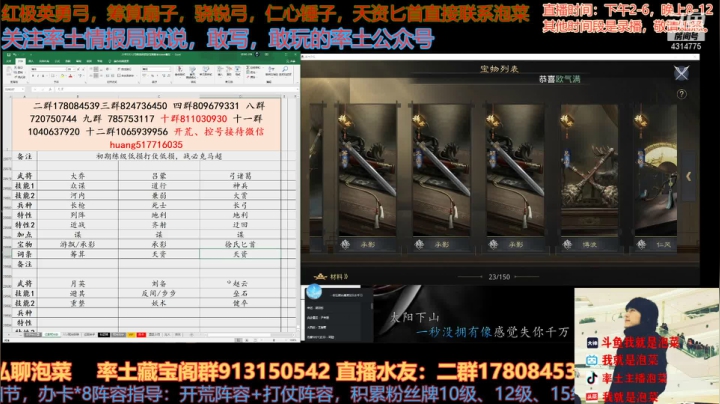Switch to the Data ribbon tab
The height and width of the screenshot is (404, 720).
pos(68,61)
